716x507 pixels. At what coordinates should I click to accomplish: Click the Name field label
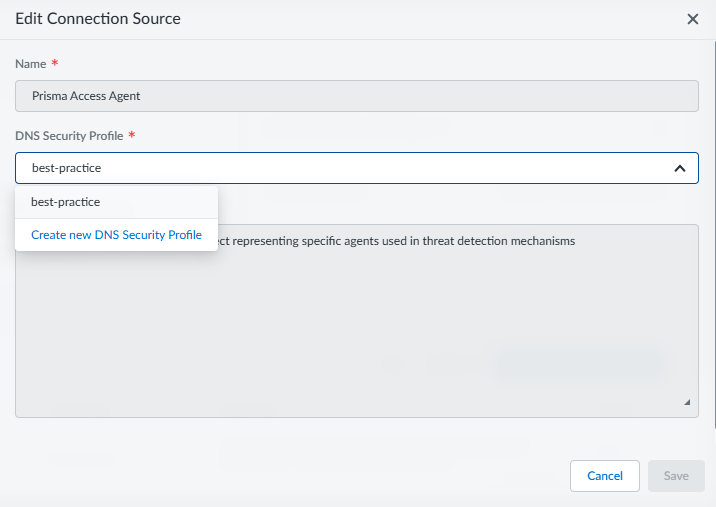[x=31, y=64]
